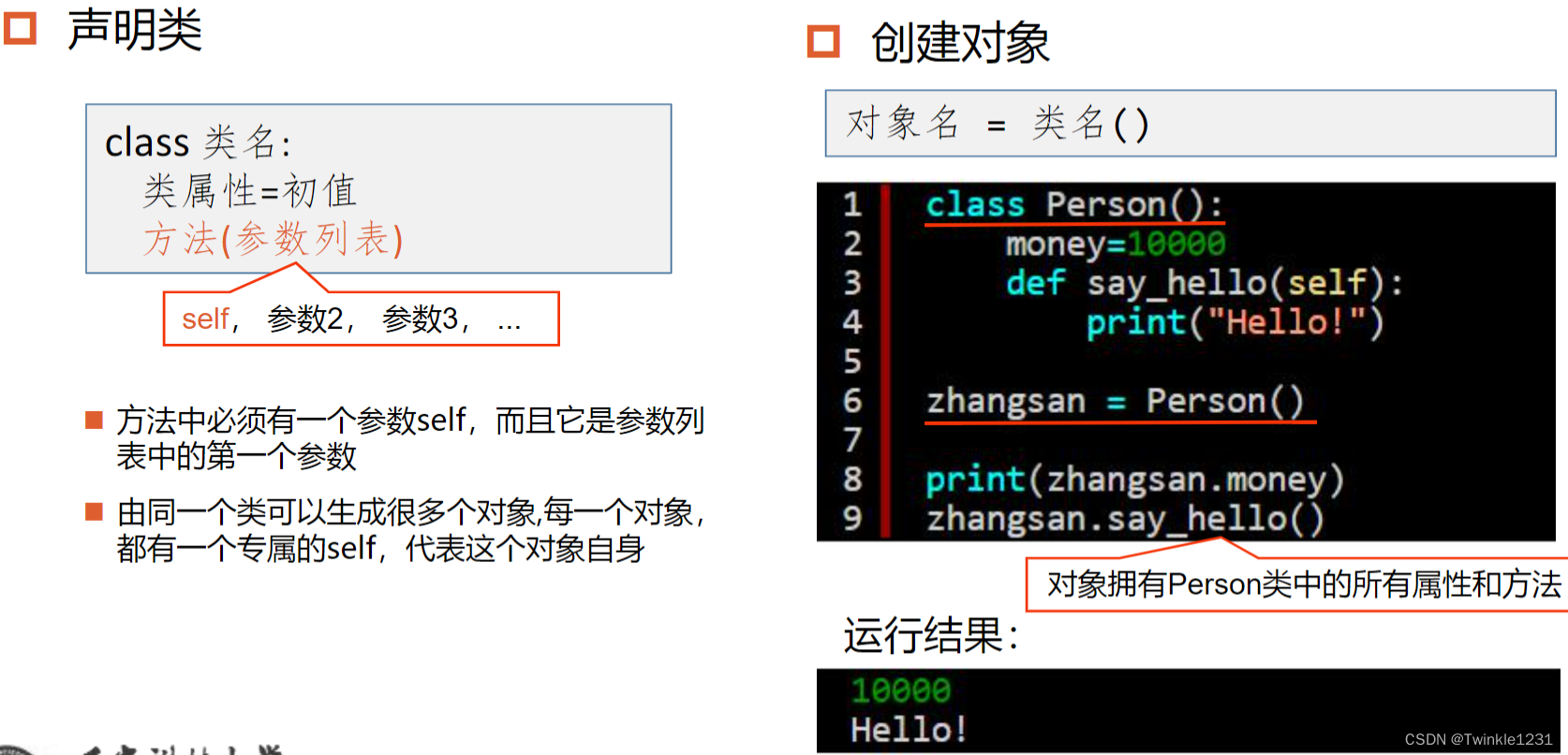1568x755 pixels.
Task: Click the CSDN @Twinkle1231 watermark
Action: 1478,740
